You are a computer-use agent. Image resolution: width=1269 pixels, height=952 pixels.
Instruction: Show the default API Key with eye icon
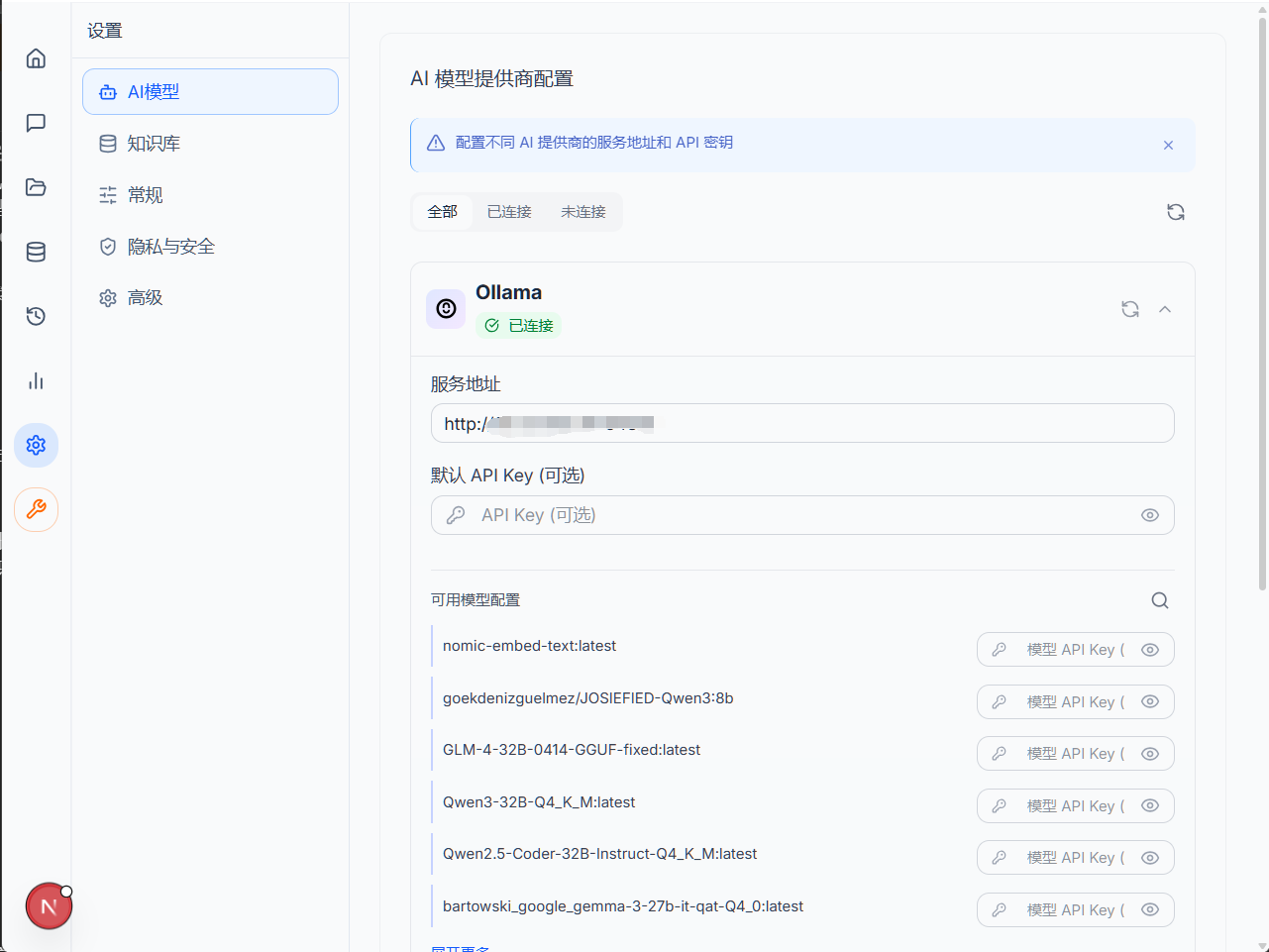point(1150,515)
